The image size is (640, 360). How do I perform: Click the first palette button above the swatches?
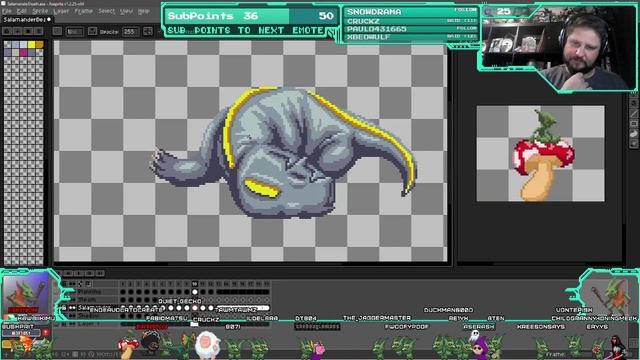(x=7, y=31)
